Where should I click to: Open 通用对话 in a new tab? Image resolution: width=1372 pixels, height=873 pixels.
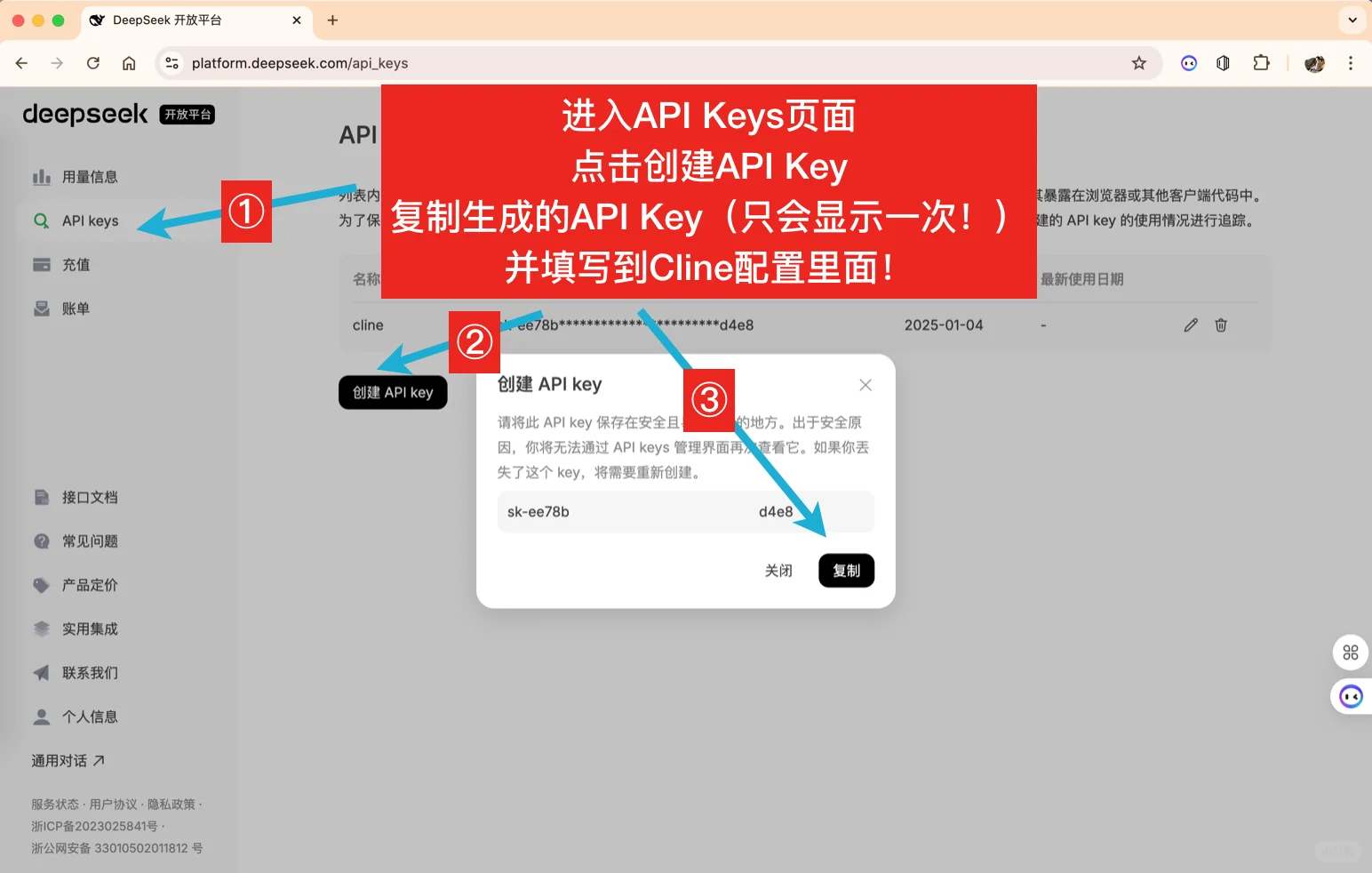[67, 760]
